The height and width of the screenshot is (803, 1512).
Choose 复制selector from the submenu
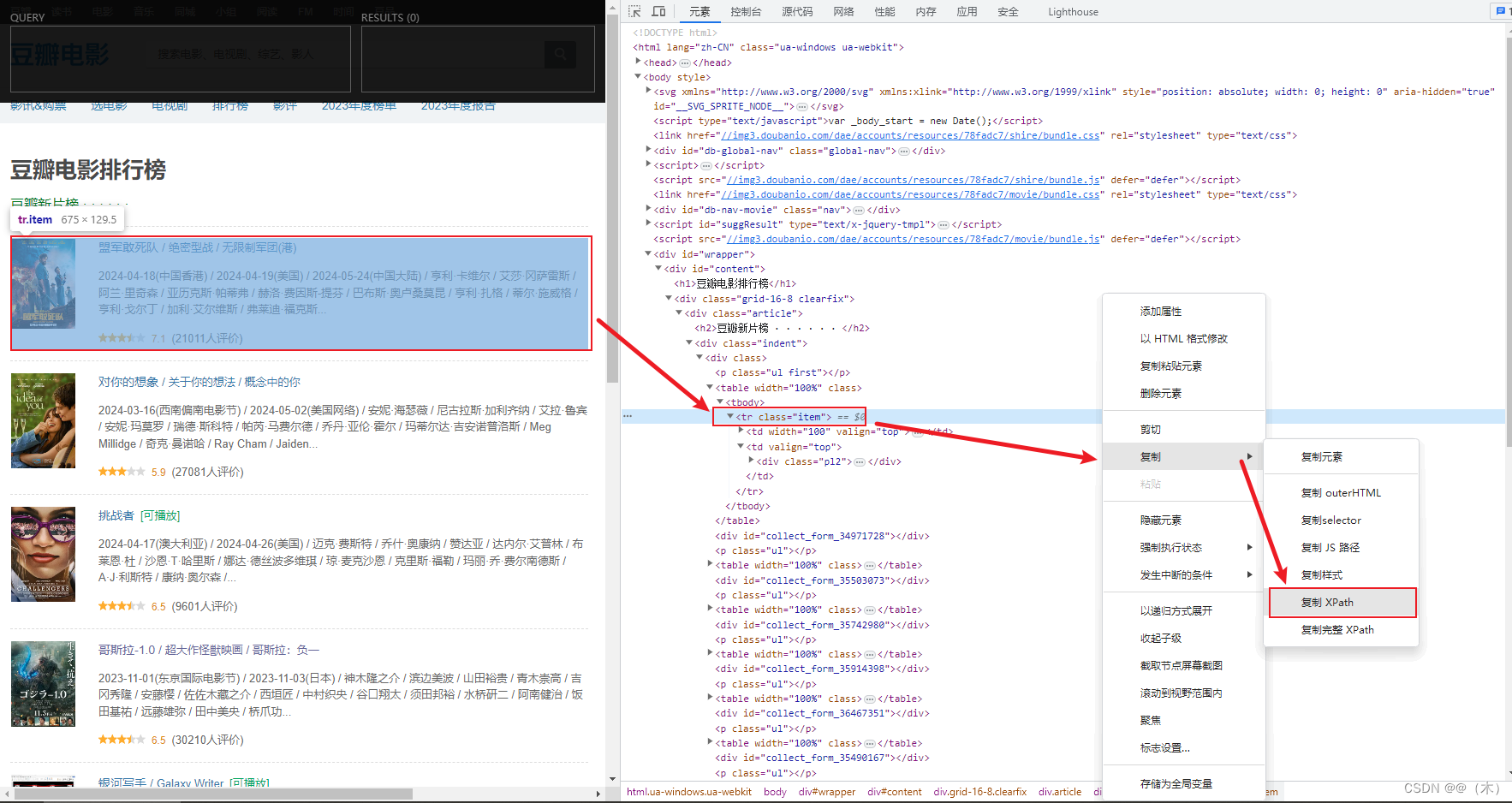[1342, 520]
